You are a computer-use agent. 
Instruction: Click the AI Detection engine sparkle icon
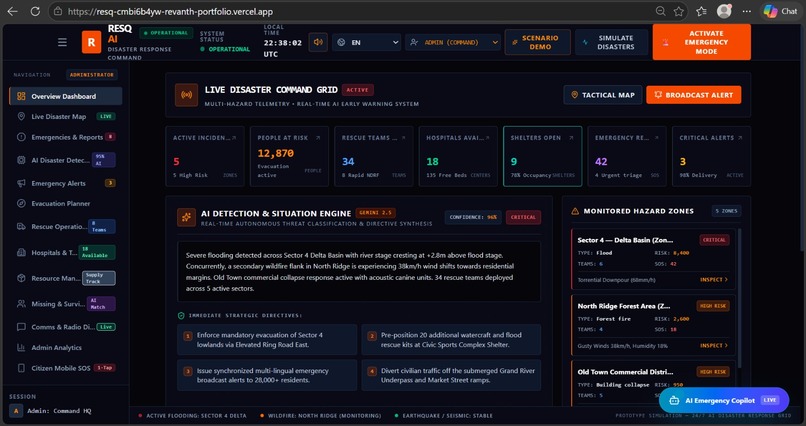point(186,217)
